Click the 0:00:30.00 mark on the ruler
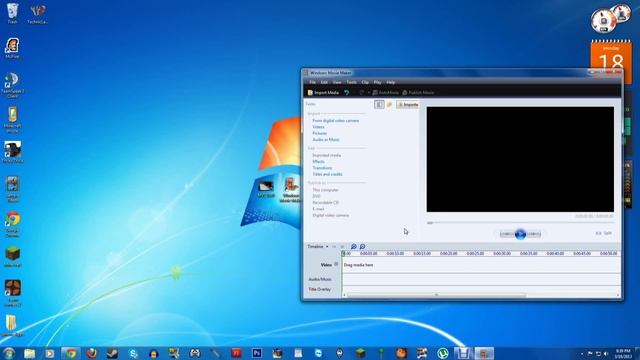Image resolution: width=640 pixels, height=360 pixels. [502, 253]
